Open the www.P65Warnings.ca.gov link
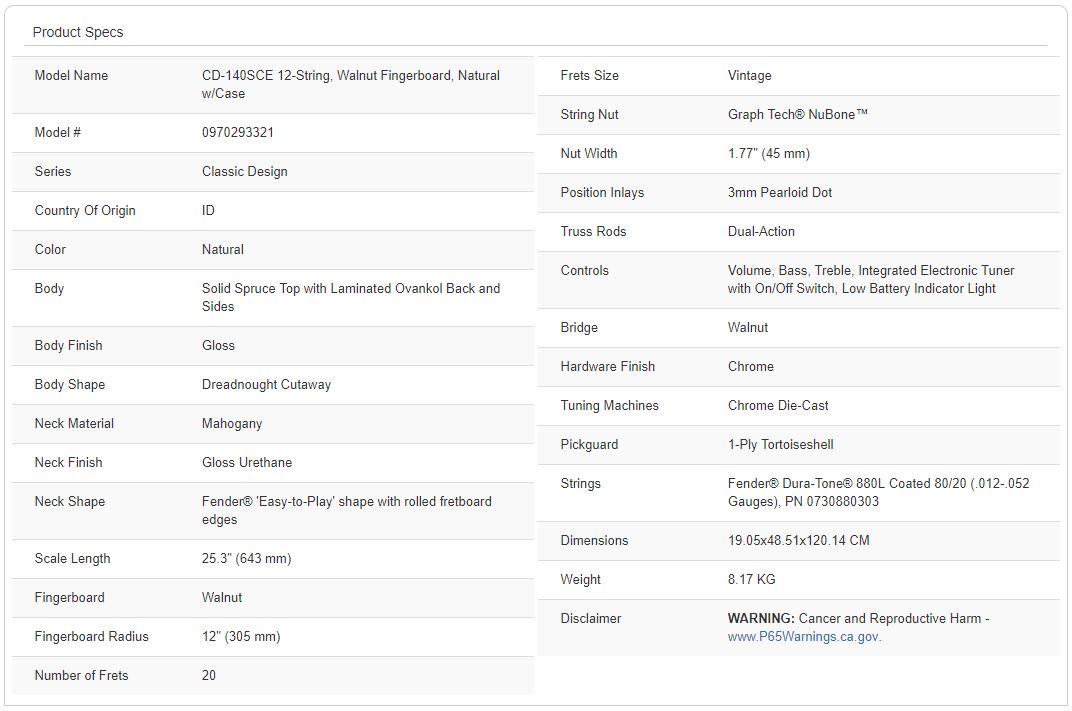 (x=804, y=636)
